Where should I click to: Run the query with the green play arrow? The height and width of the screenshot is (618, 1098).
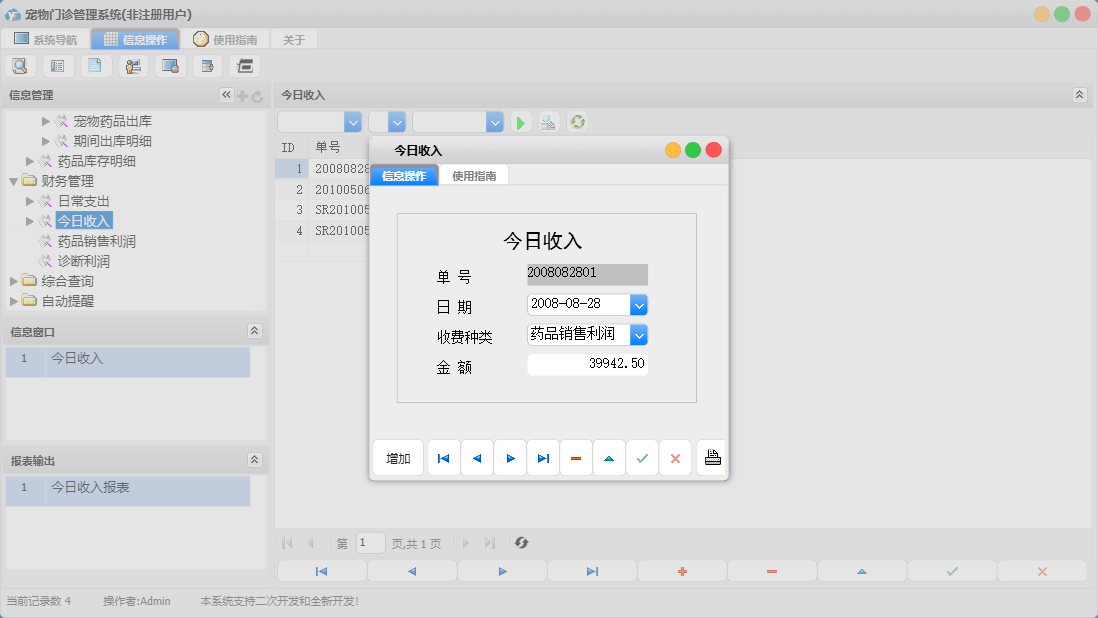coord(520,121)
